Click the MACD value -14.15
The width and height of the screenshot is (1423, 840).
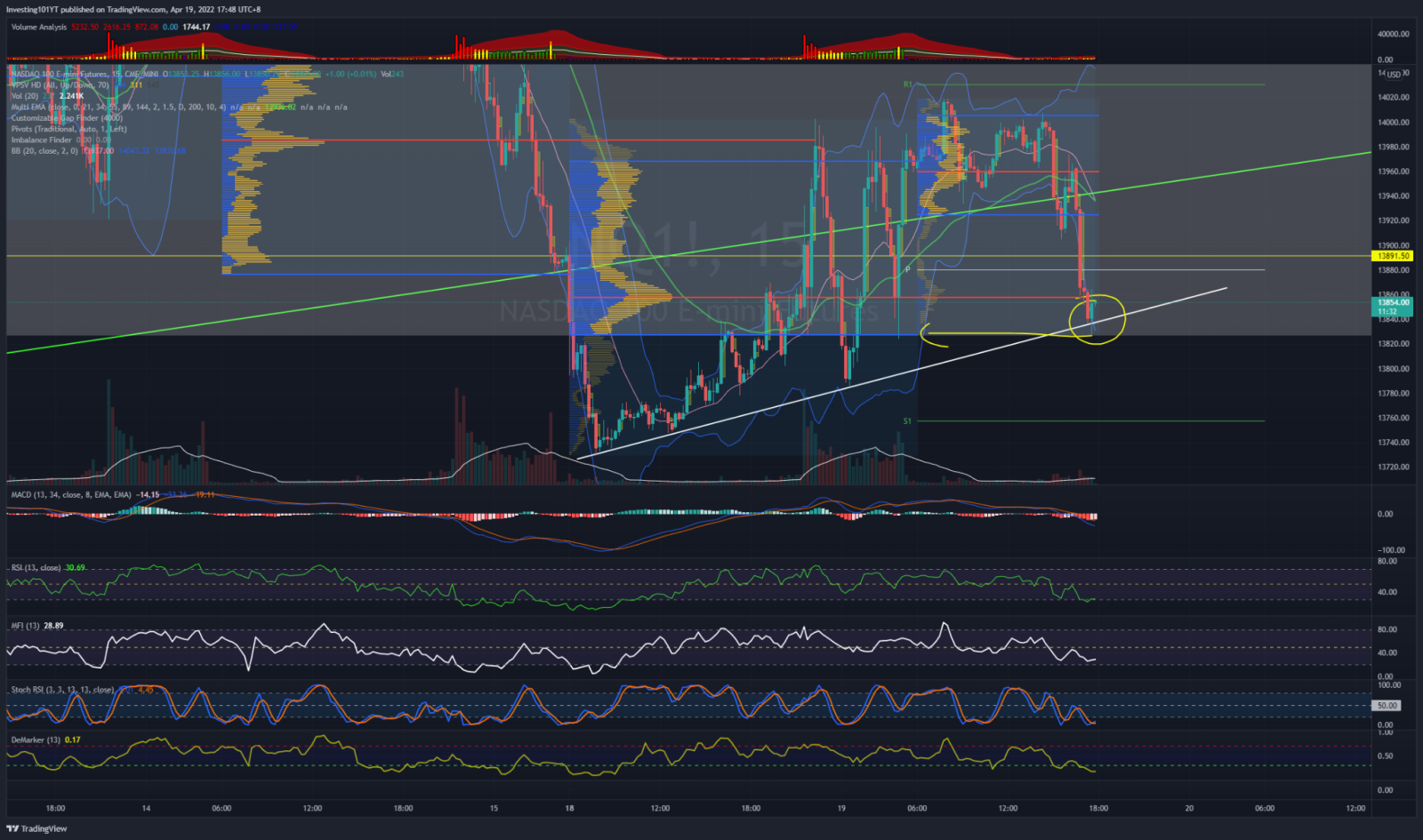point(149,494)
